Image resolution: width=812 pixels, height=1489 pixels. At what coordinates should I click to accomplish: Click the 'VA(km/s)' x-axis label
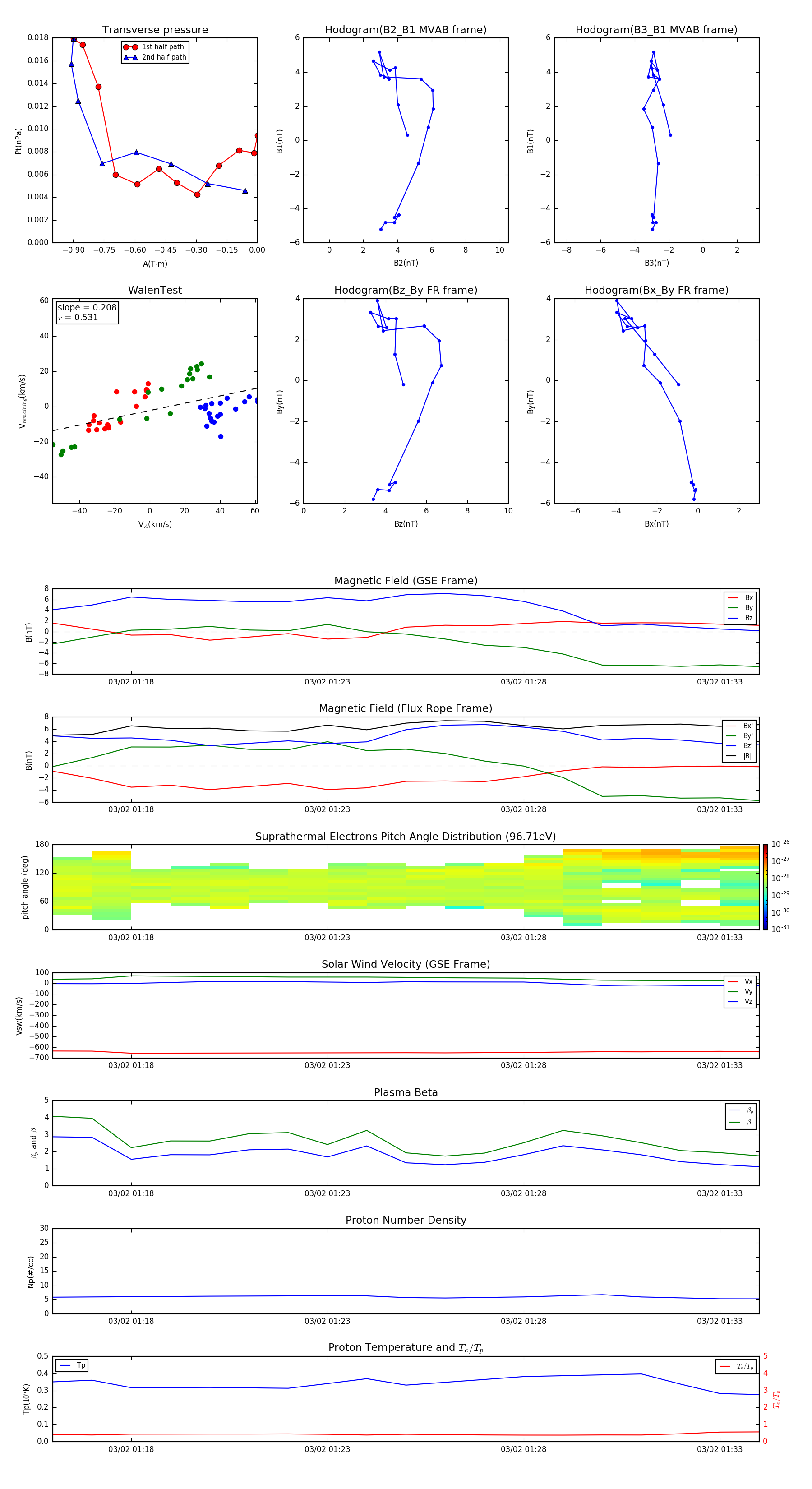pyautogui.click(x=155, y=524)
